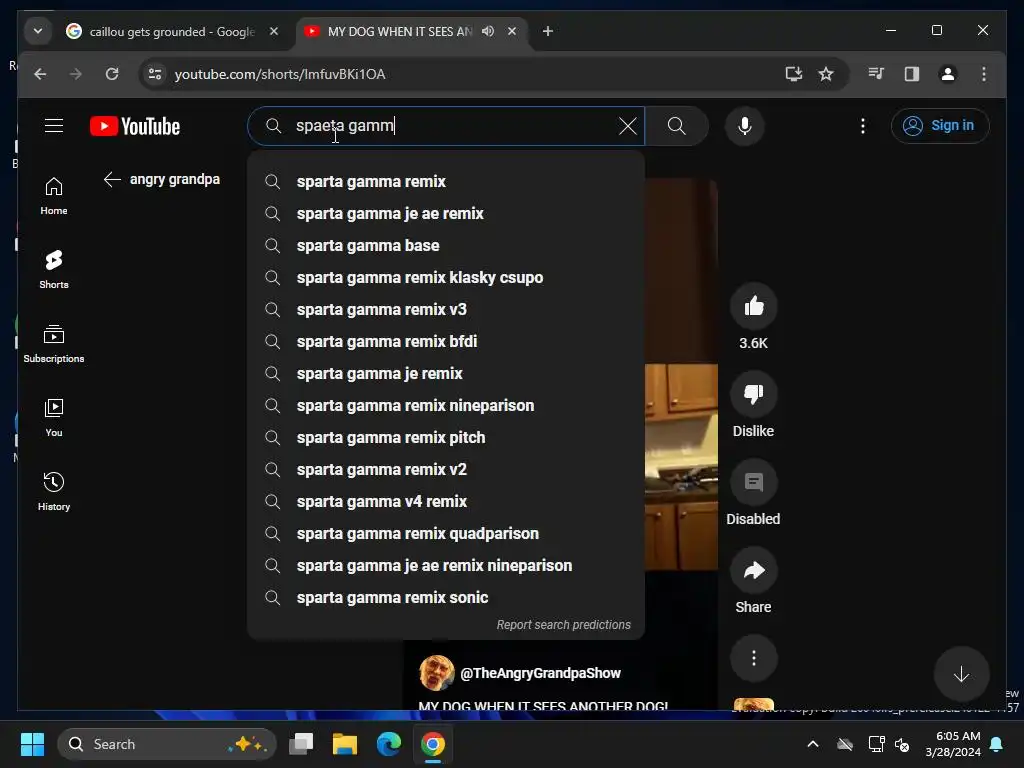Dislike the short with thumbs down
Viewport: 1024px width, 768px height.
click(754, 394)
